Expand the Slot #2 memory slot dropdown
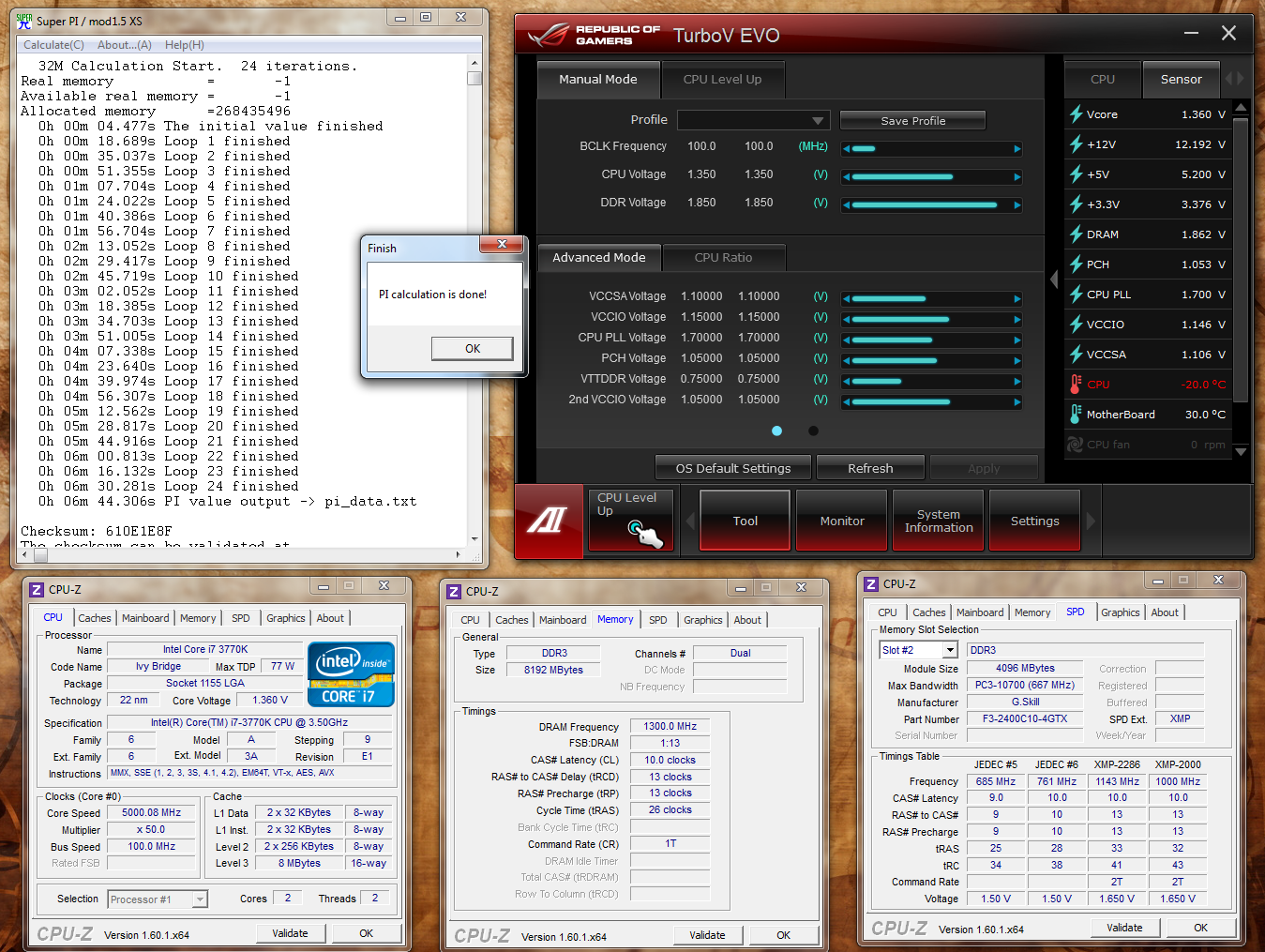Screen dimensions: 1265x952 tap(950, 650)
